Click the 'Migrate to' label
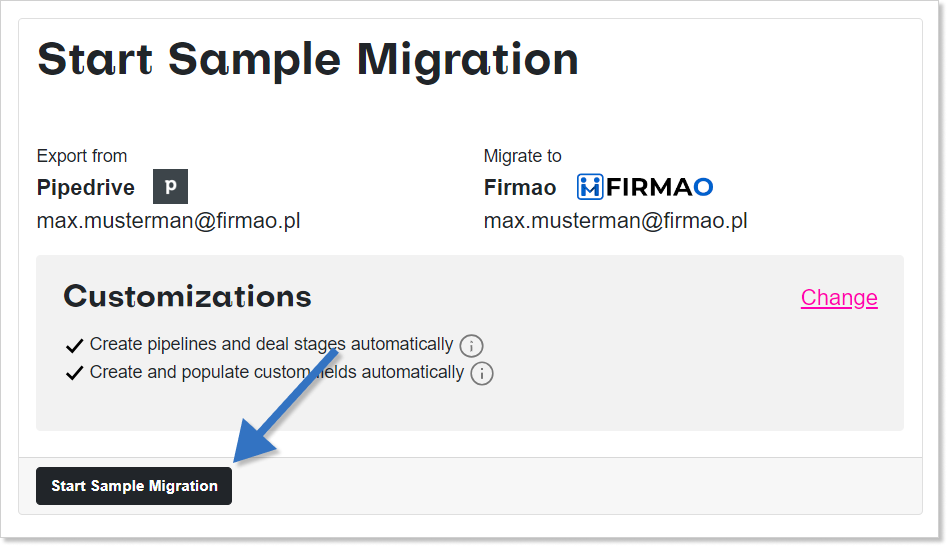Screen dimensions: 947x546 click(522, 156)
